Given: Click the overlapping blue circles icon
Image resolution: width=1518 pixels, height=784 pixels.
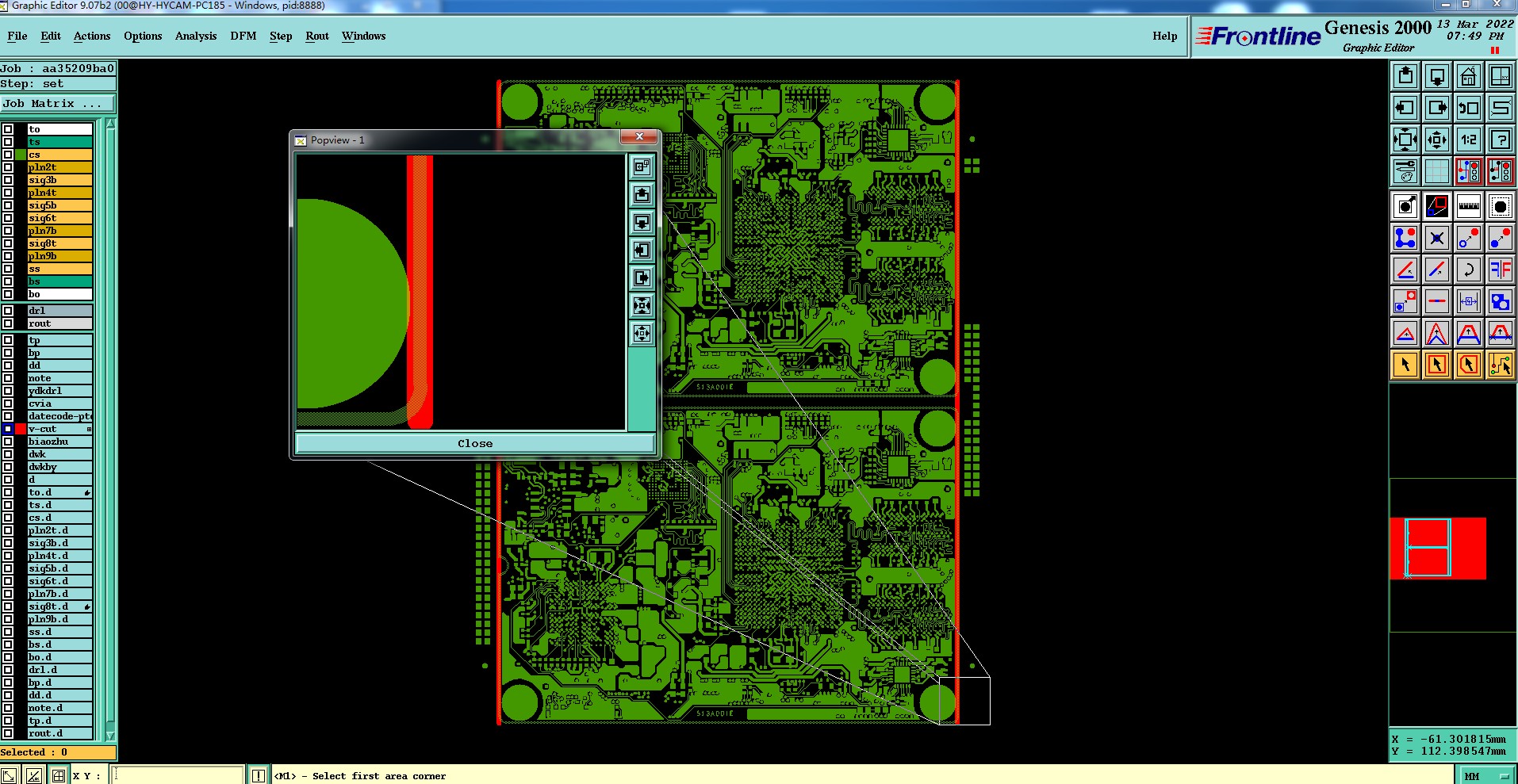Looking at the screenshot, I should [x=1501, y=301].
